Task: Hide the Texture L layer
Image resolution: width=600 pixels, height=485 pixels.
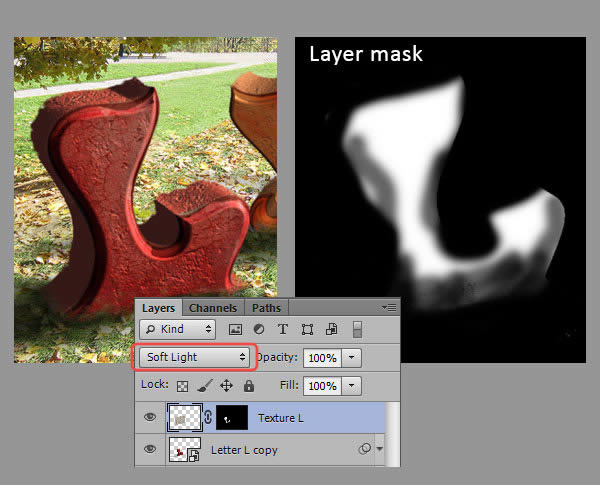Action: click(x=150, y=418)
